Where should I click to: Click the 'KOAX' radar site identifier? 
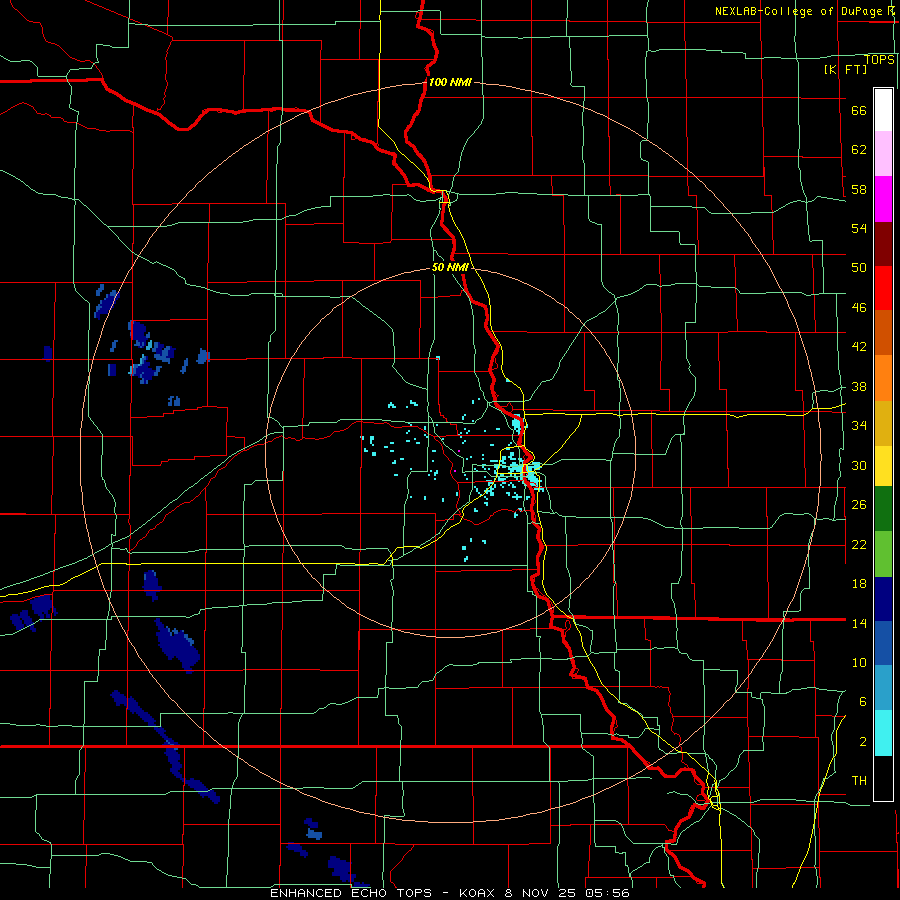point(476,893)
